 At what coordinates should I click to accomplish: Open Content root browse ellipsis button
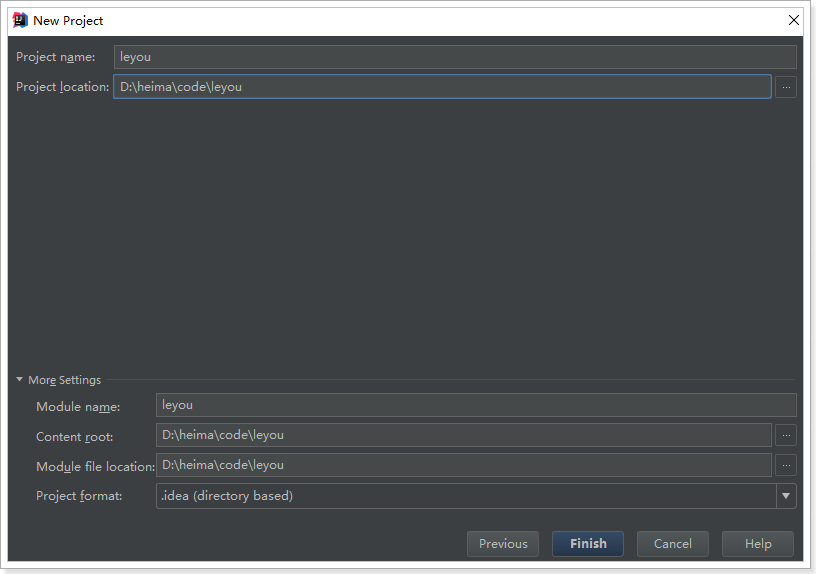pos(786,435)
